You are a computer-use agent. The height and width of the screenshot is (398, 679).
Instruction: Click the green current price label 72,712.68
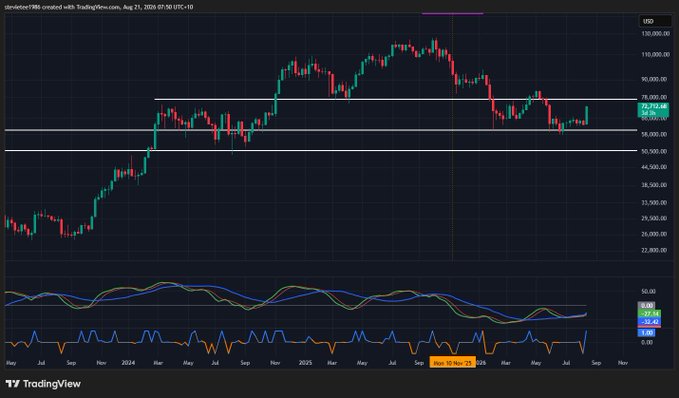[653, 109]
